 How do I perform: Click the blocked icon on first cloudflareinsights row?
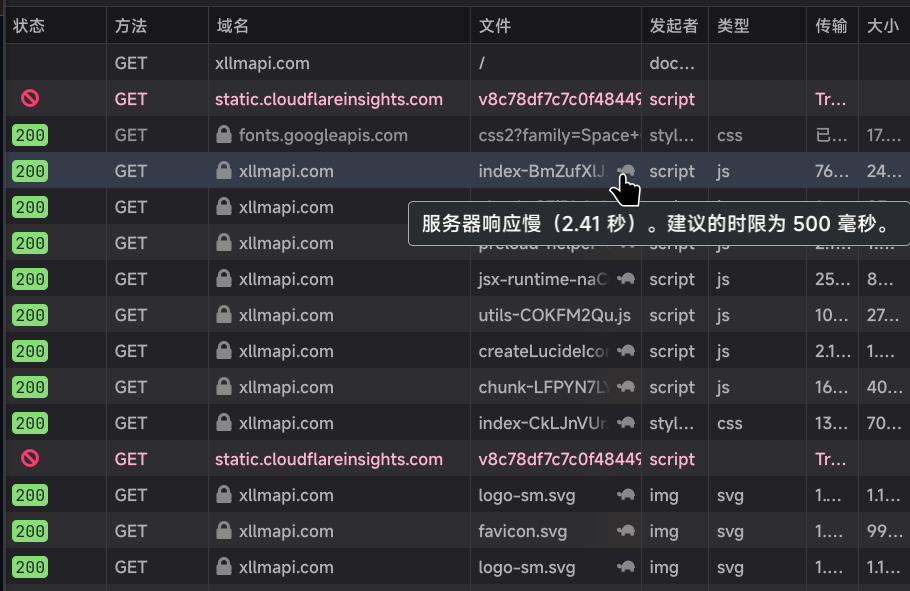[x=29, y=99]
